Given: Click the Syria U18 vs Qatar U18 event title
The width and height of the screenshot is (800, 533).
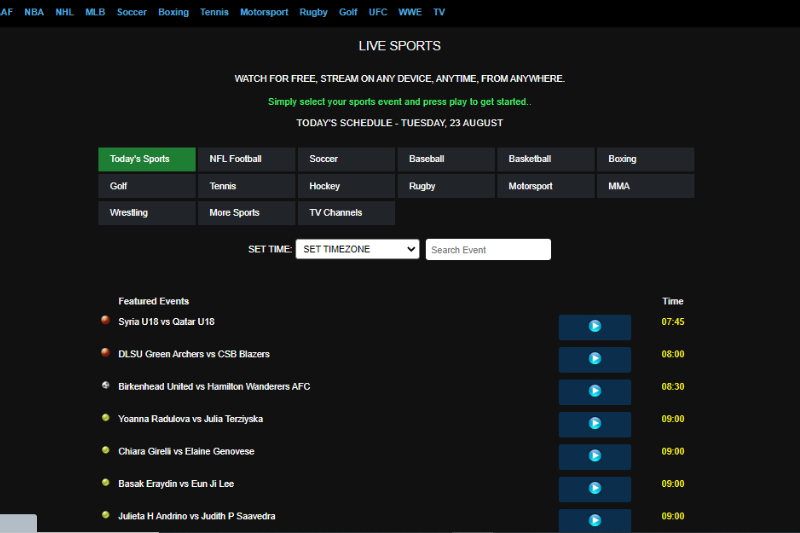Looking at the screenshot, I should [166, 322].
